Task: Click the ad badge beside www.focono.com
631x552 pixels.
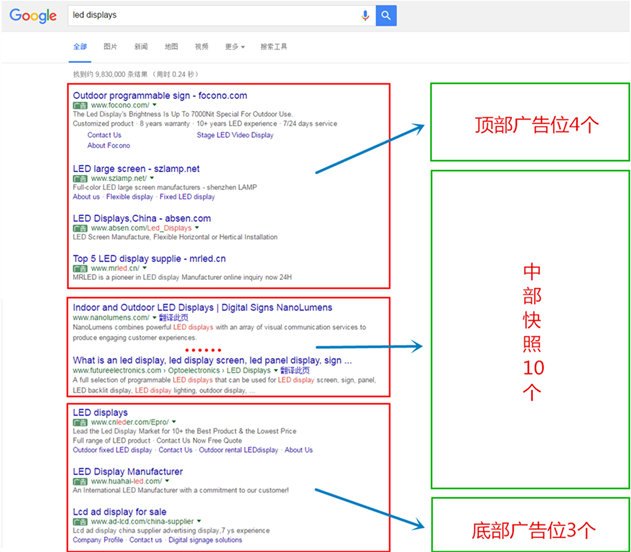Action: tap(80, 105)
